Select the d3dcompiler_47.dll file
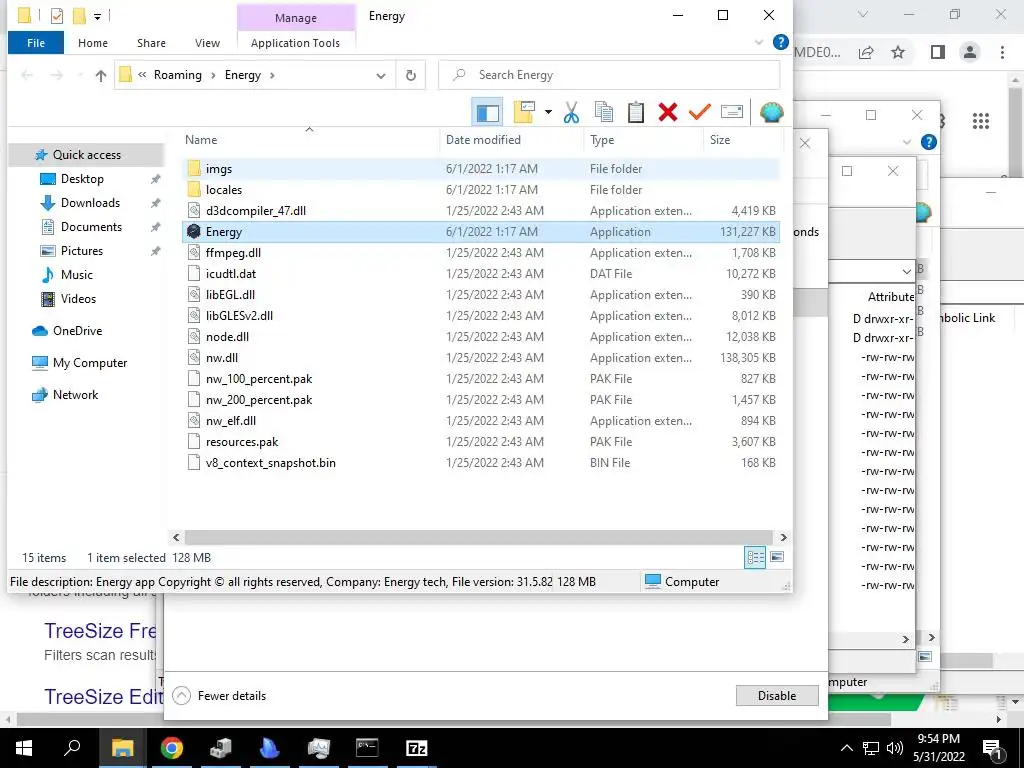 pyautogui.click(x=481, y=211)
